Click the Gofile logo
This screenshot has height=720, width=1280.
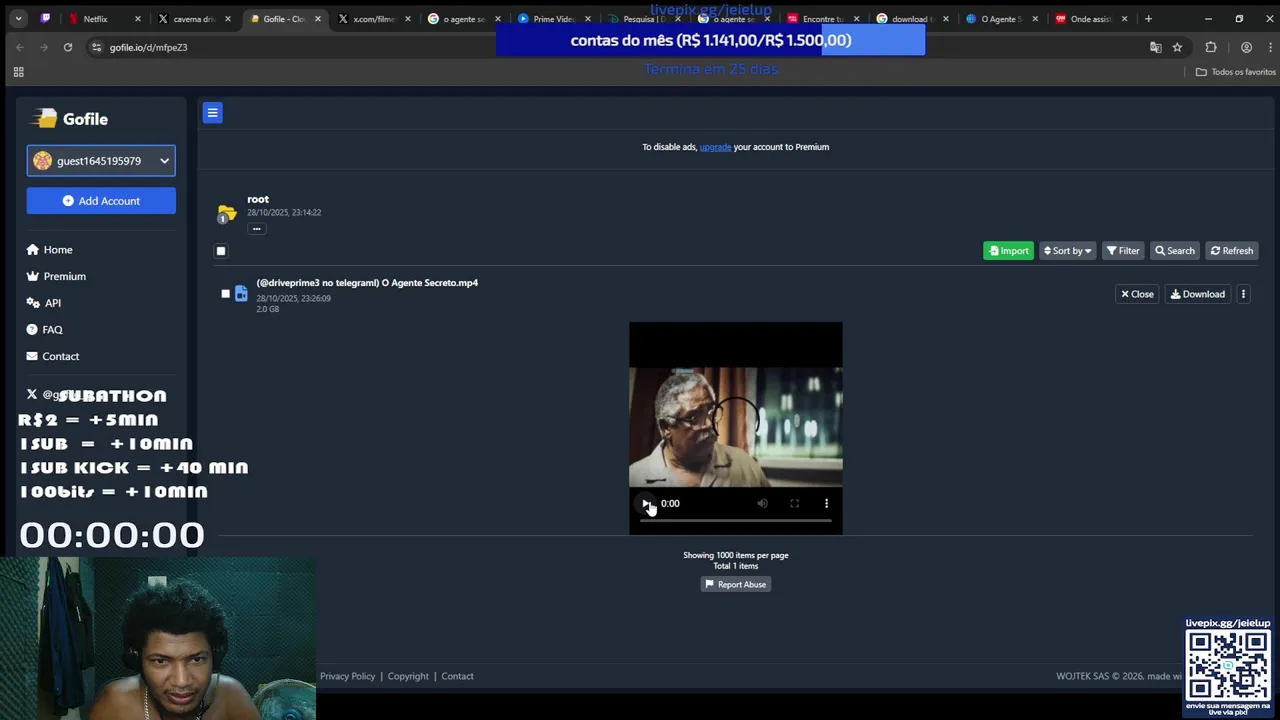tap(70, 119)
